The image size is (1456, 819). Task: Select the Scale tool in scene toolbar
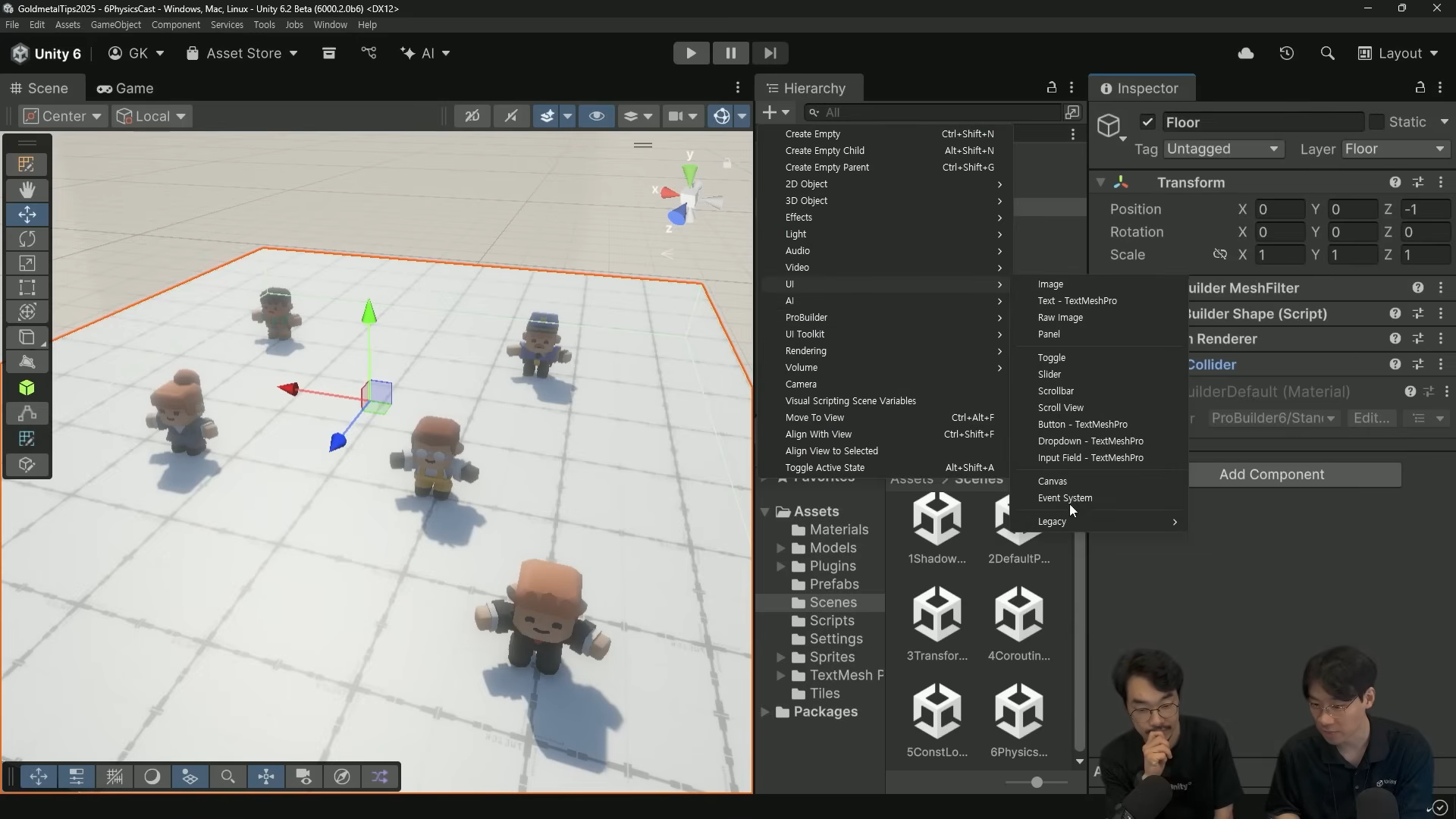click(x=27, y=263)
